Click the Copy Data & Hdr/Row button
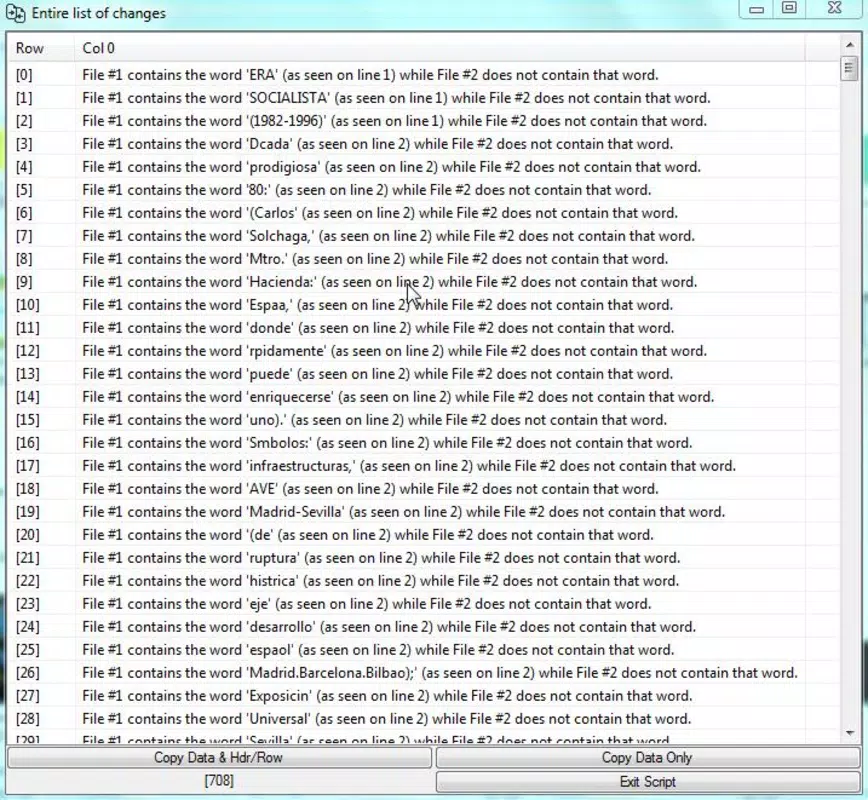The image size is (868, 800). pos(219,757)
